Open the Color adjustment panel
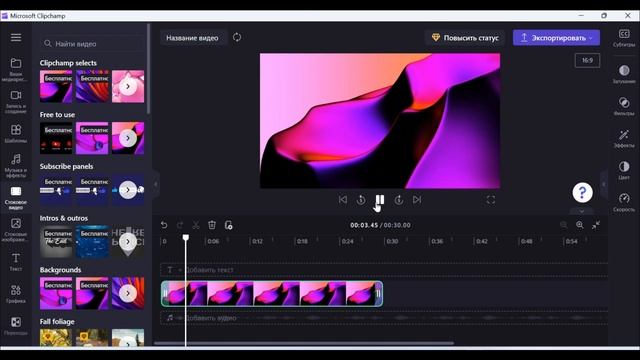Image resolution: width=640 pixels, height=360 pixels. coord(624,170)
